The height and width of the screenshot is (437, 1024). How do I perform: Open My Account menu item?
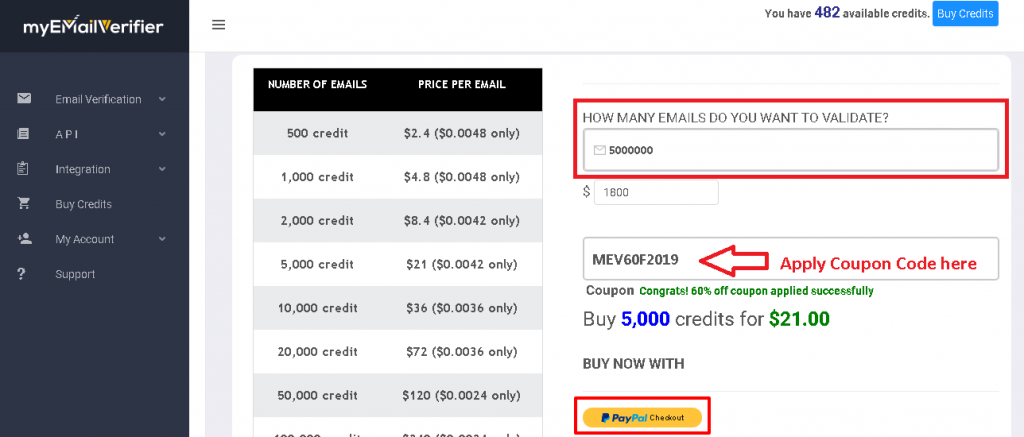coord(85,239)
